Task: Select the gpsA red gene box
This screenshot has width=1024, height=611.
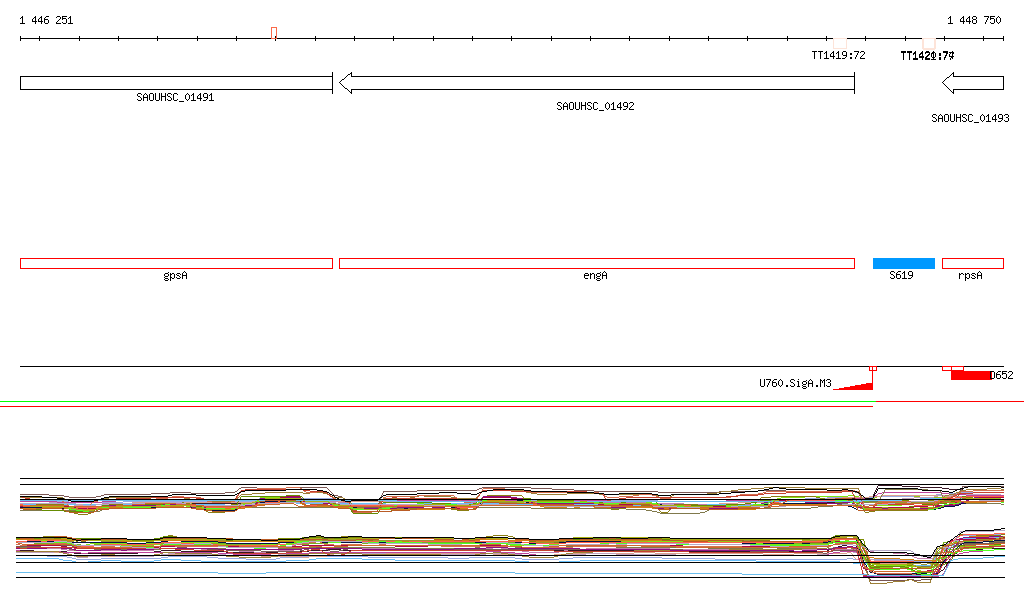Action: click(x=176, y=264)
